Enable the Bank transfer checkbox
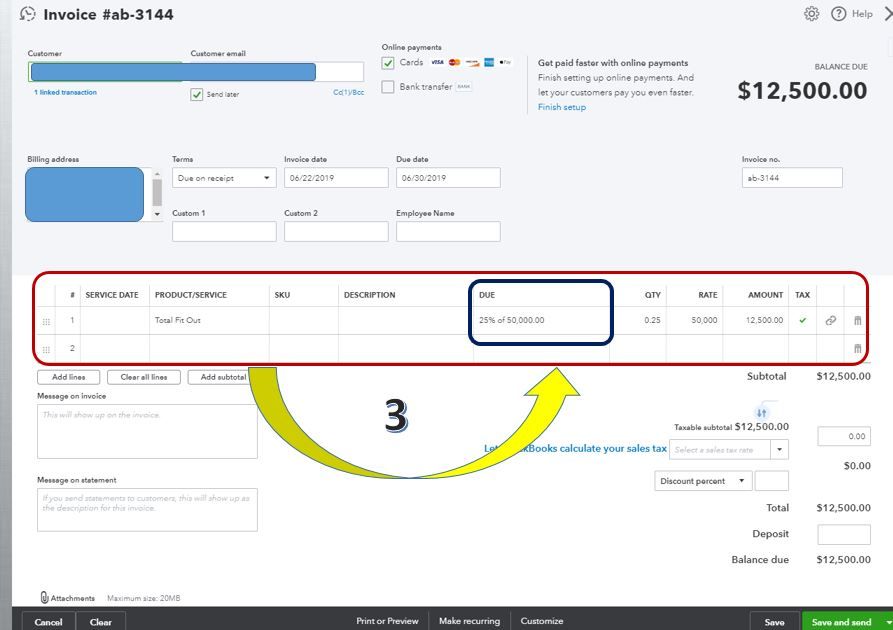Viewport: 893px width, 630px height. tap(388, 87)
